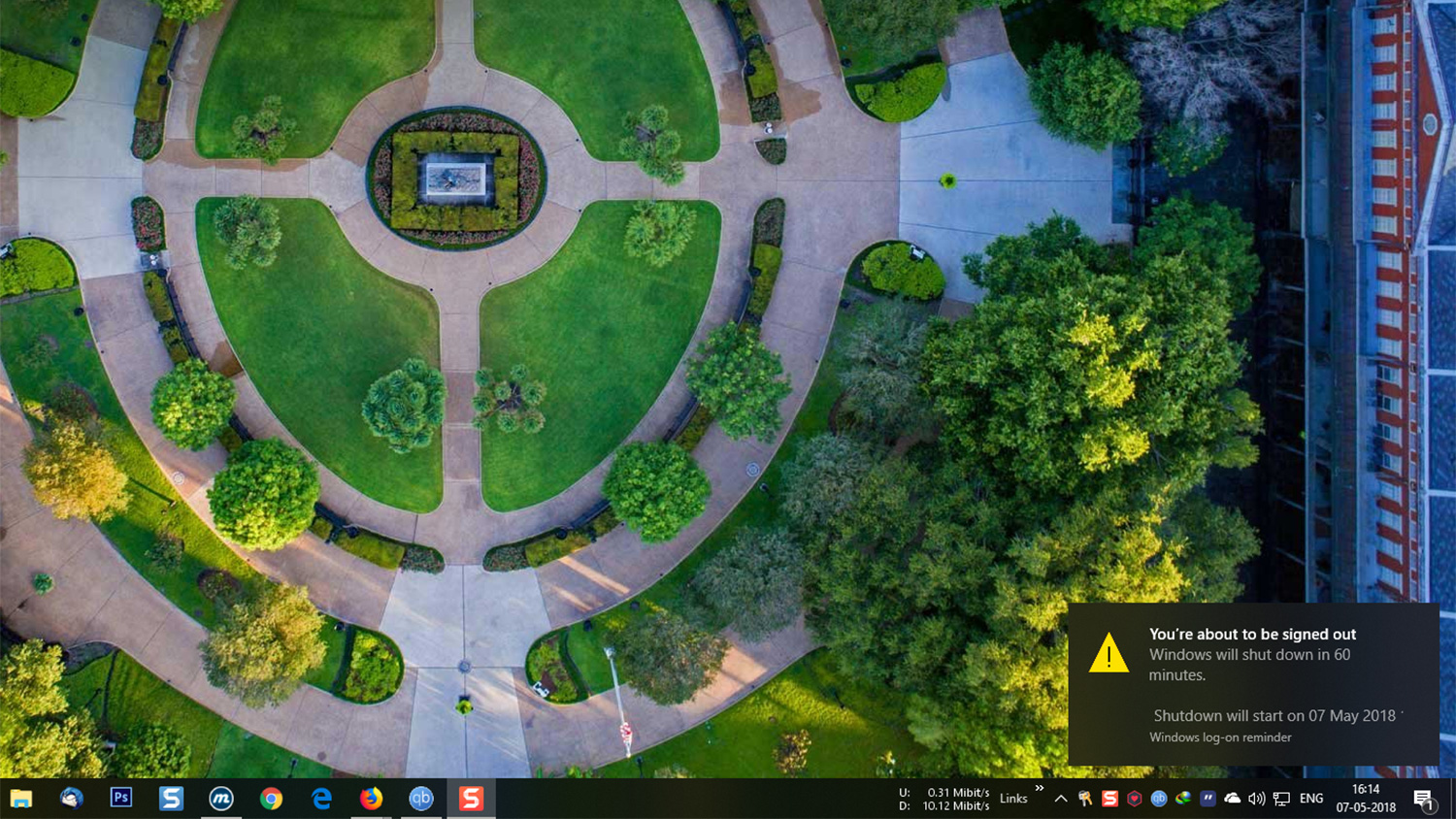Image resolution: width=1456 pixels, height=819 pixels.
Task: Switch to the active Snagit Editor window
Action: pos(470,799)
